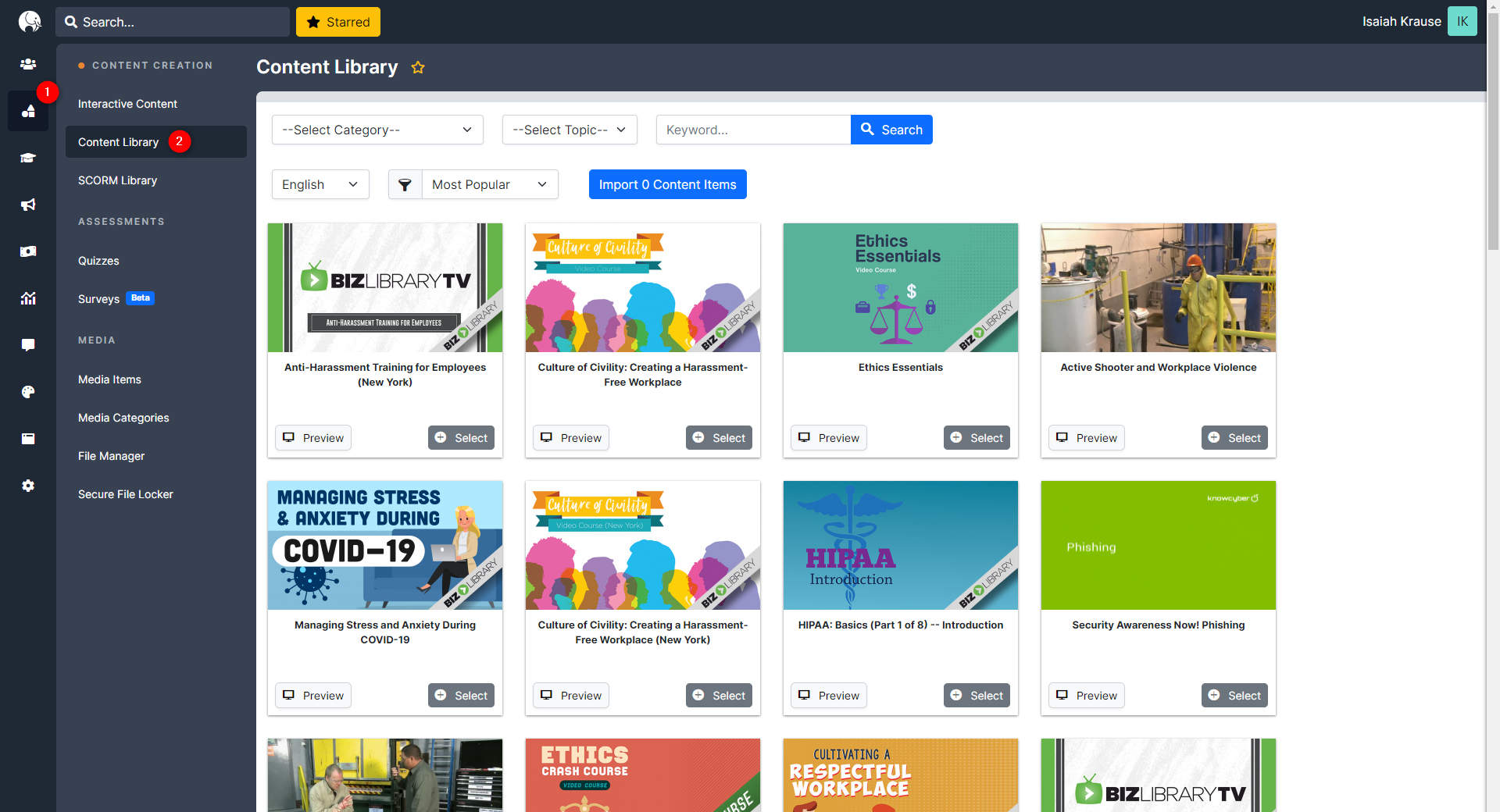Click the blue Search button
Image resolution: width=1500 pixels, height=812 pixels.
tap(891, 130)
